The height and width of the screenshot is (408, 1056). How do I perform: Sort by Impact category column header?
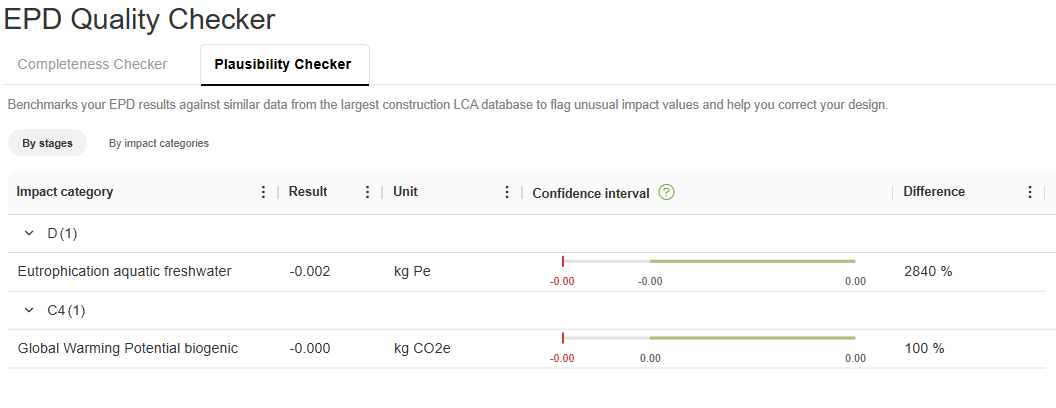coord(65,192)
